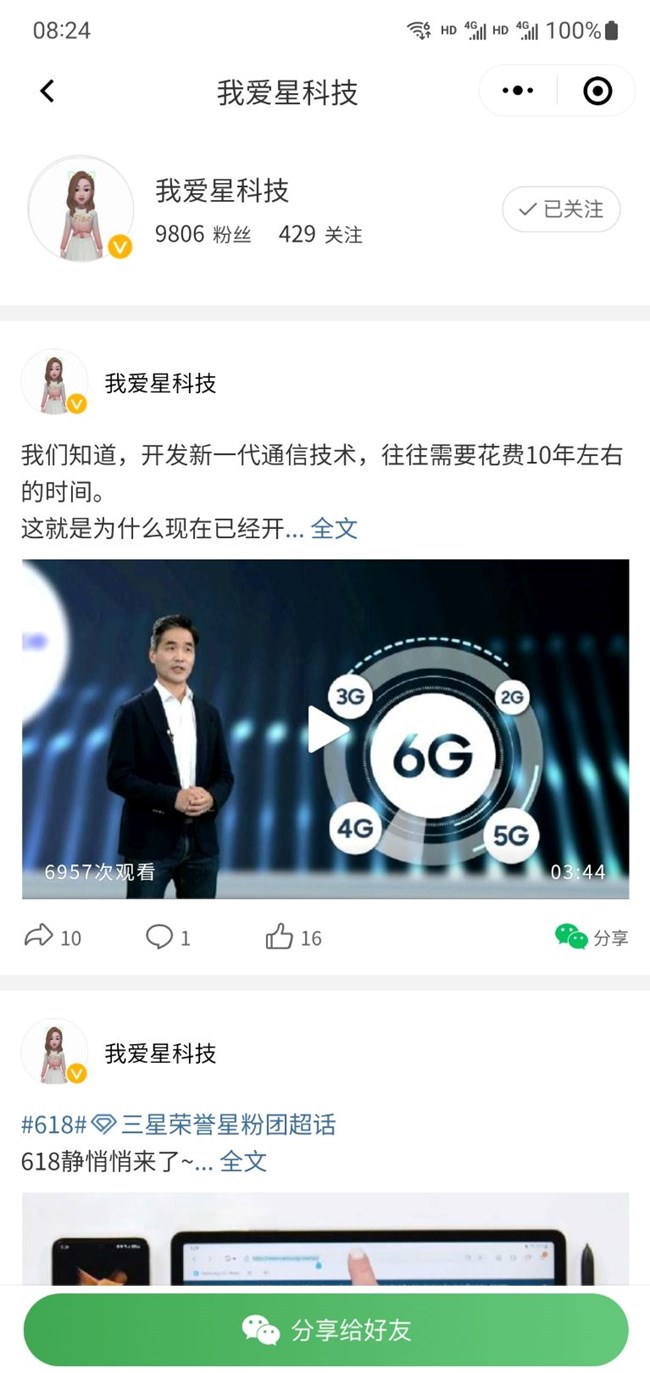The height and width of the screenshot is (1373, 650).
Task: View the 429 关注 following list
Action: 320,234
